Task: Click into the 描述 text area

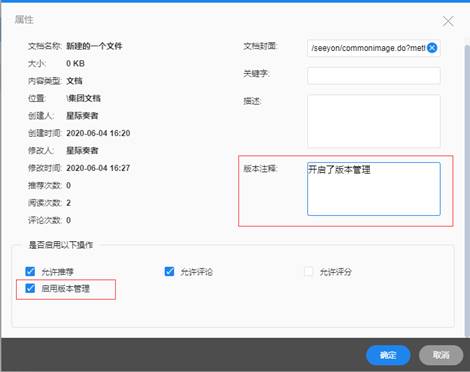Action: pos(374,121)
